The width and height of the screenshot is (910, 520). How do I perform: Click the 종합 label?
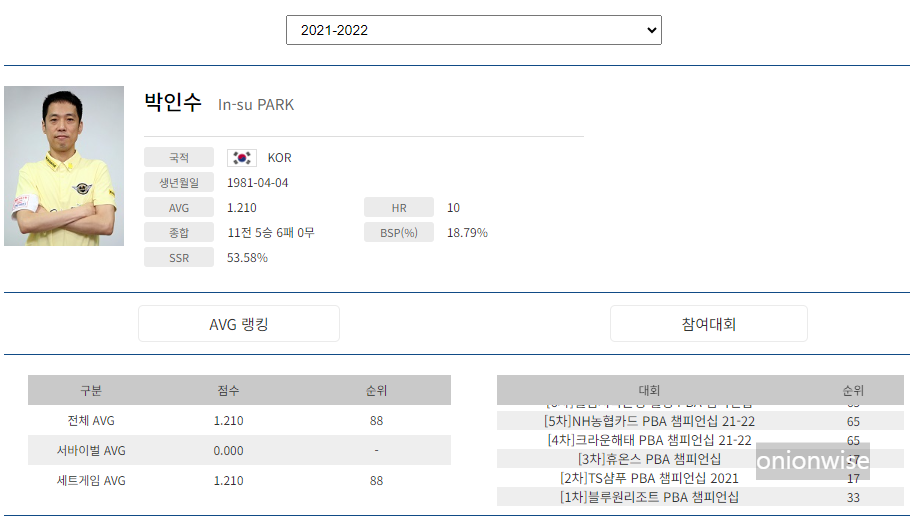tap(179, 233)
